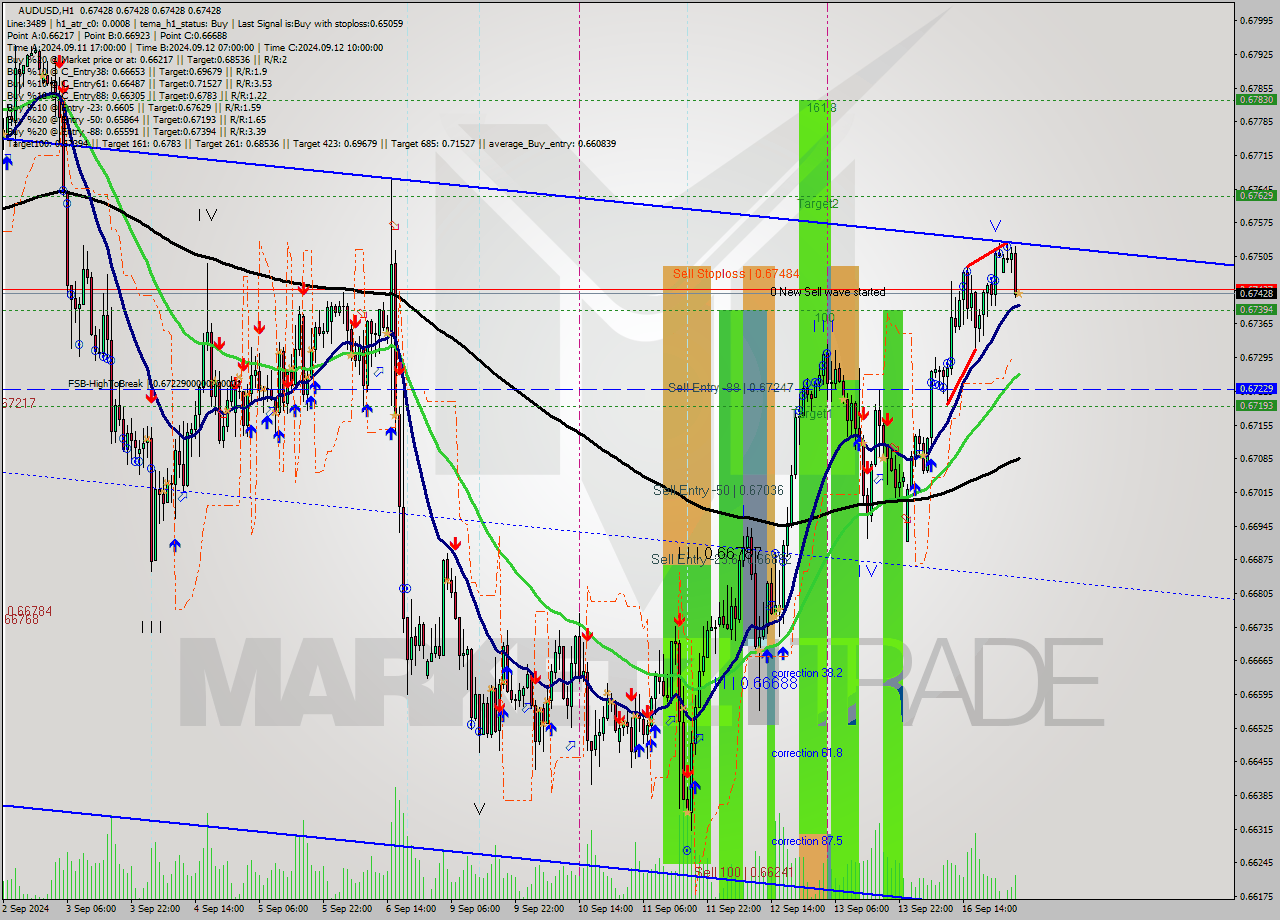Click the '16 Sep 14:00' time label

[990, 909]
